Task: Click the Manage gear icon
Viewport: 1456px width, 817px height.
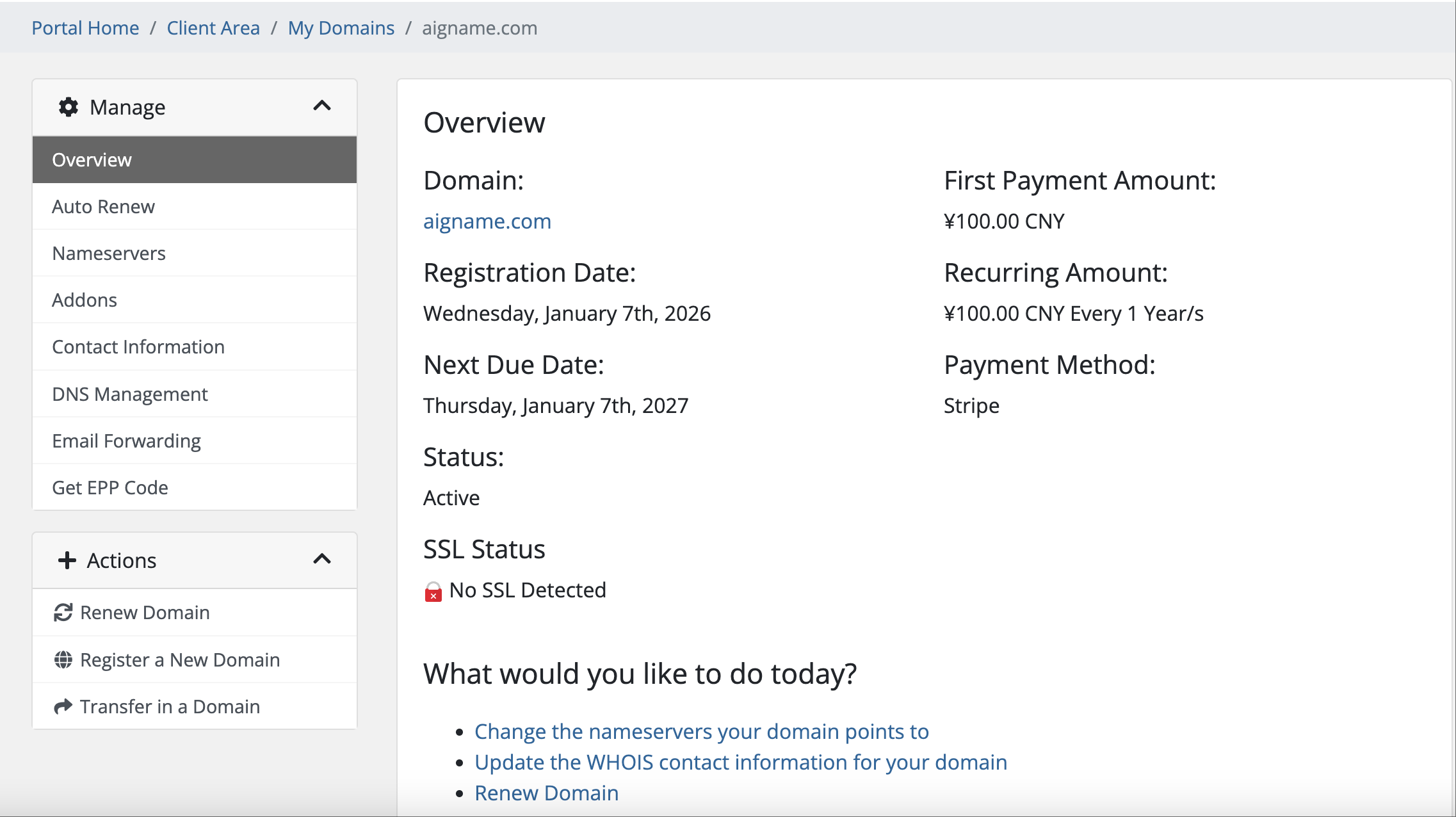Action: (x=69, y=107)
